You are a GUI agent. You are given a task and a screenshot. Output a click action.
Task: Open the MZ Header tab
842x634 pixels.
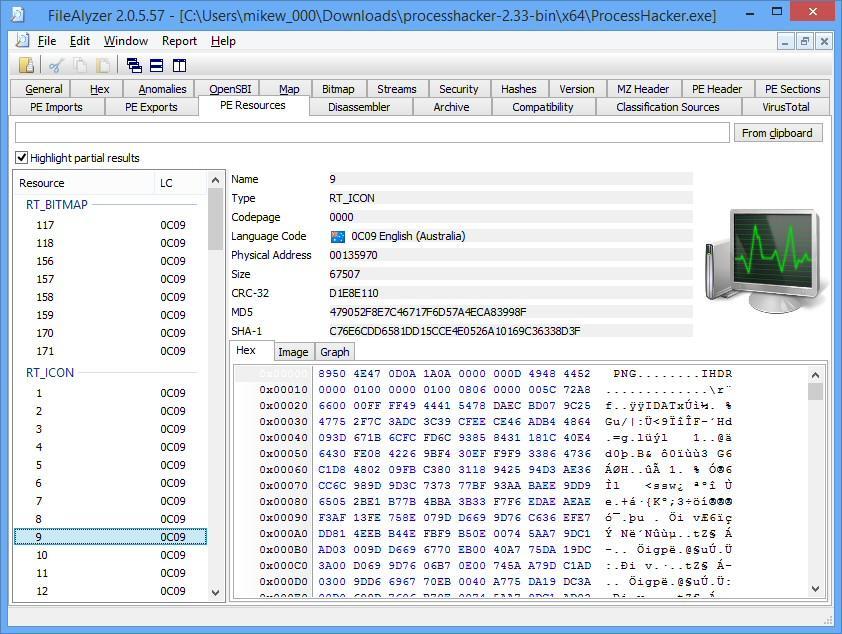643,89
